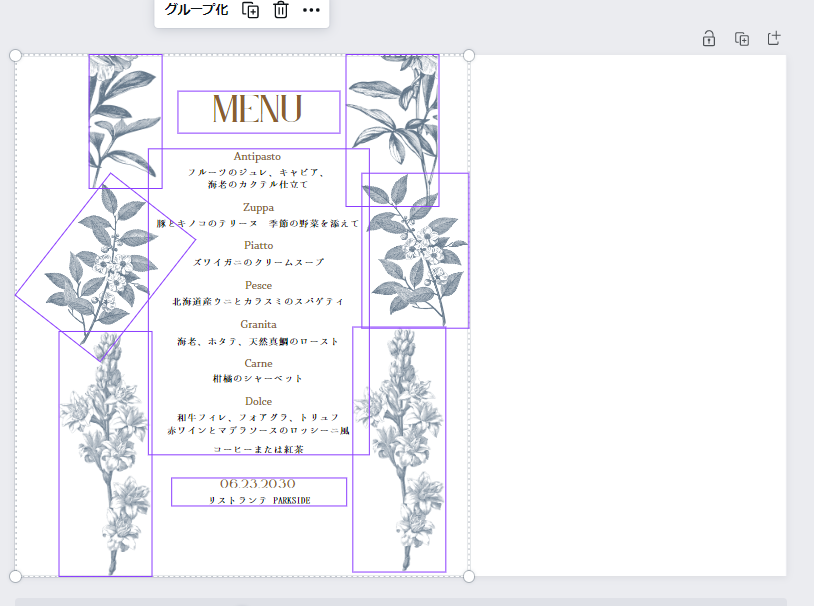
Task: Click the Antipasto menu heading
Action: point(258,156)
